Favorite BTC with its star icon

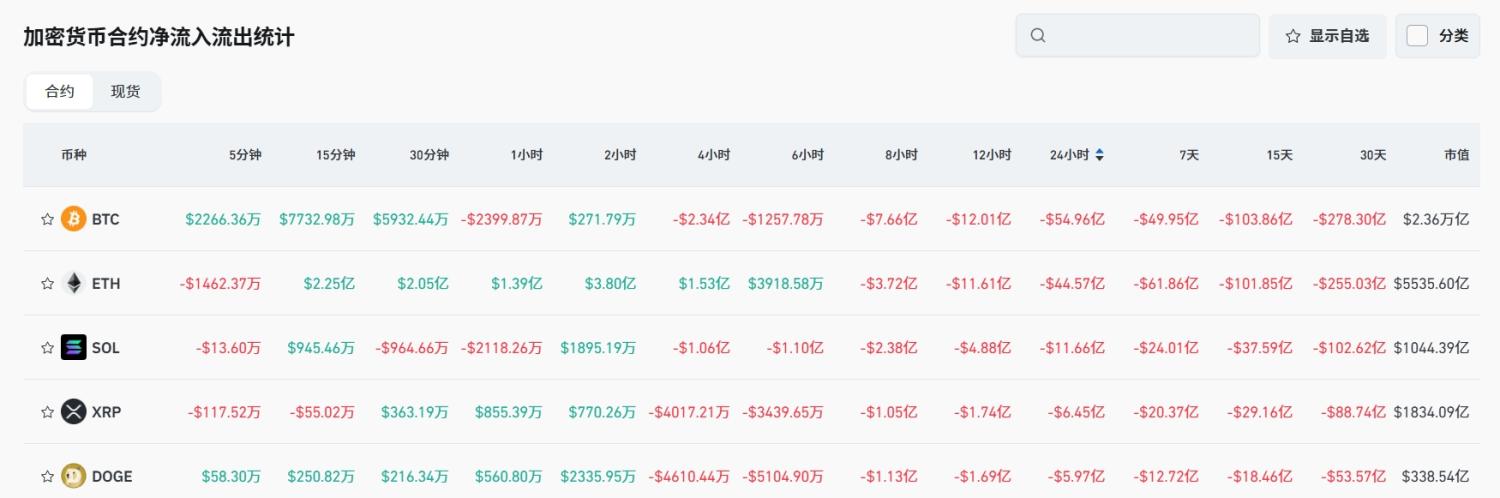click(x=47, y=219)
